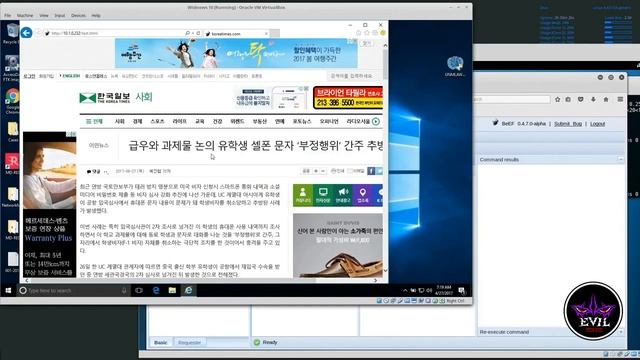Click the Firefox bookmark star icon
The height and width of the screenshot is (360, 640).
click(557, 99)
